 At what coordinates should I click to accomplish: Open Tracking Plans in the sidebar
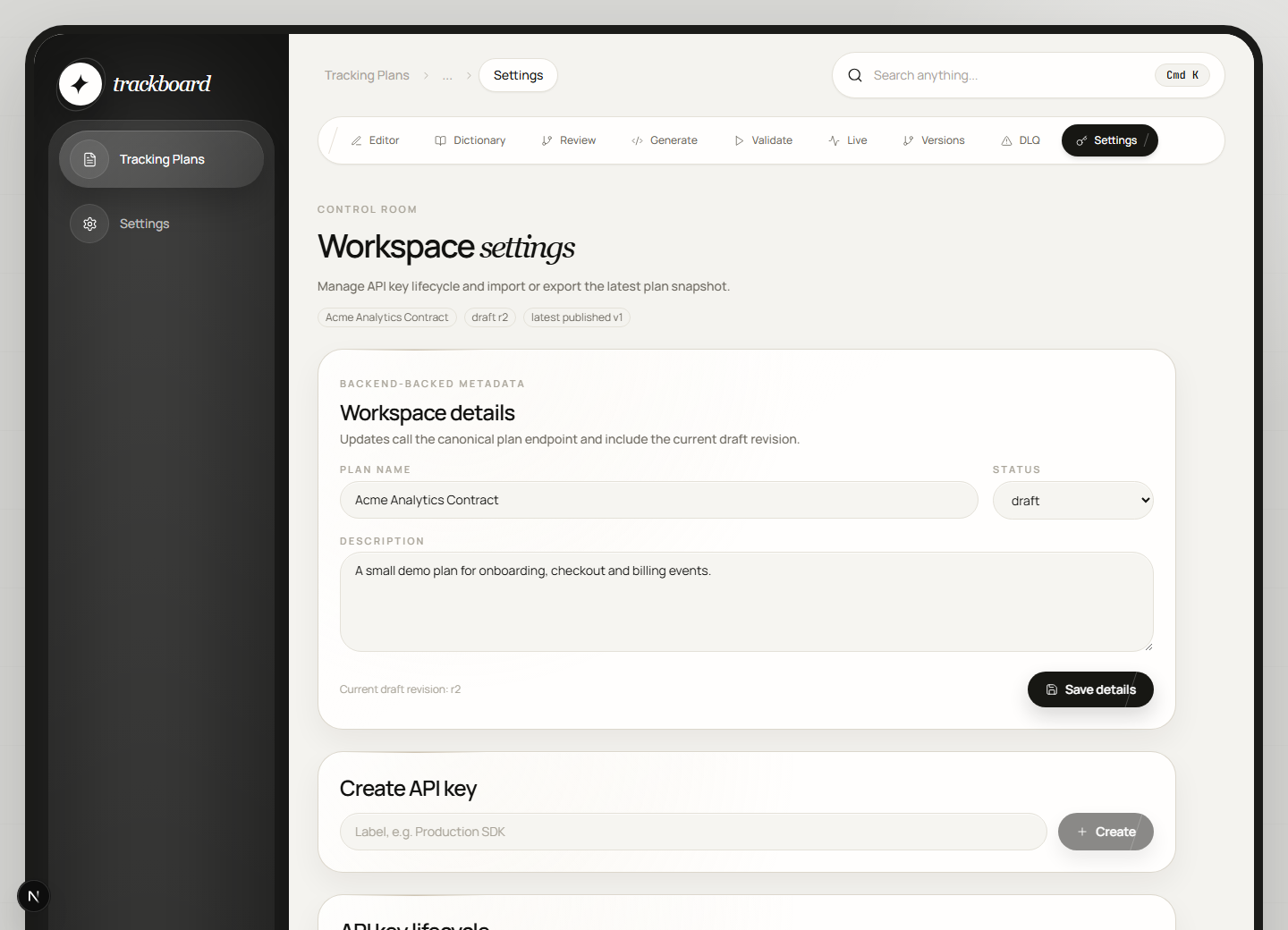(161, 159)
